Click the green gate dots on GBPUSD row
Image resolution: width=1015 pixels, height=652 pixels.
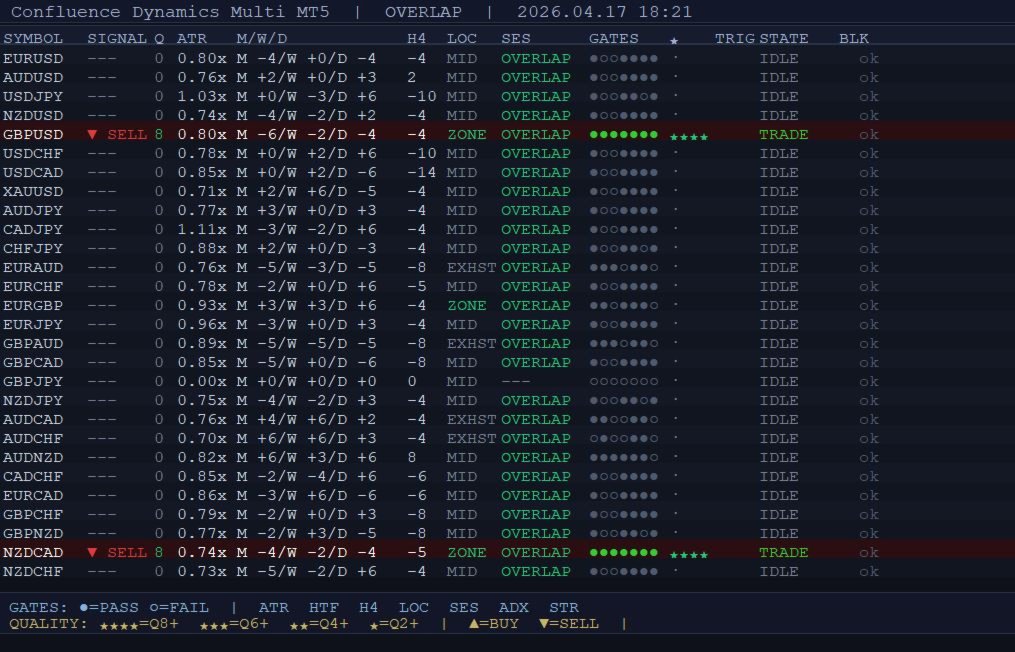point(624,135)
